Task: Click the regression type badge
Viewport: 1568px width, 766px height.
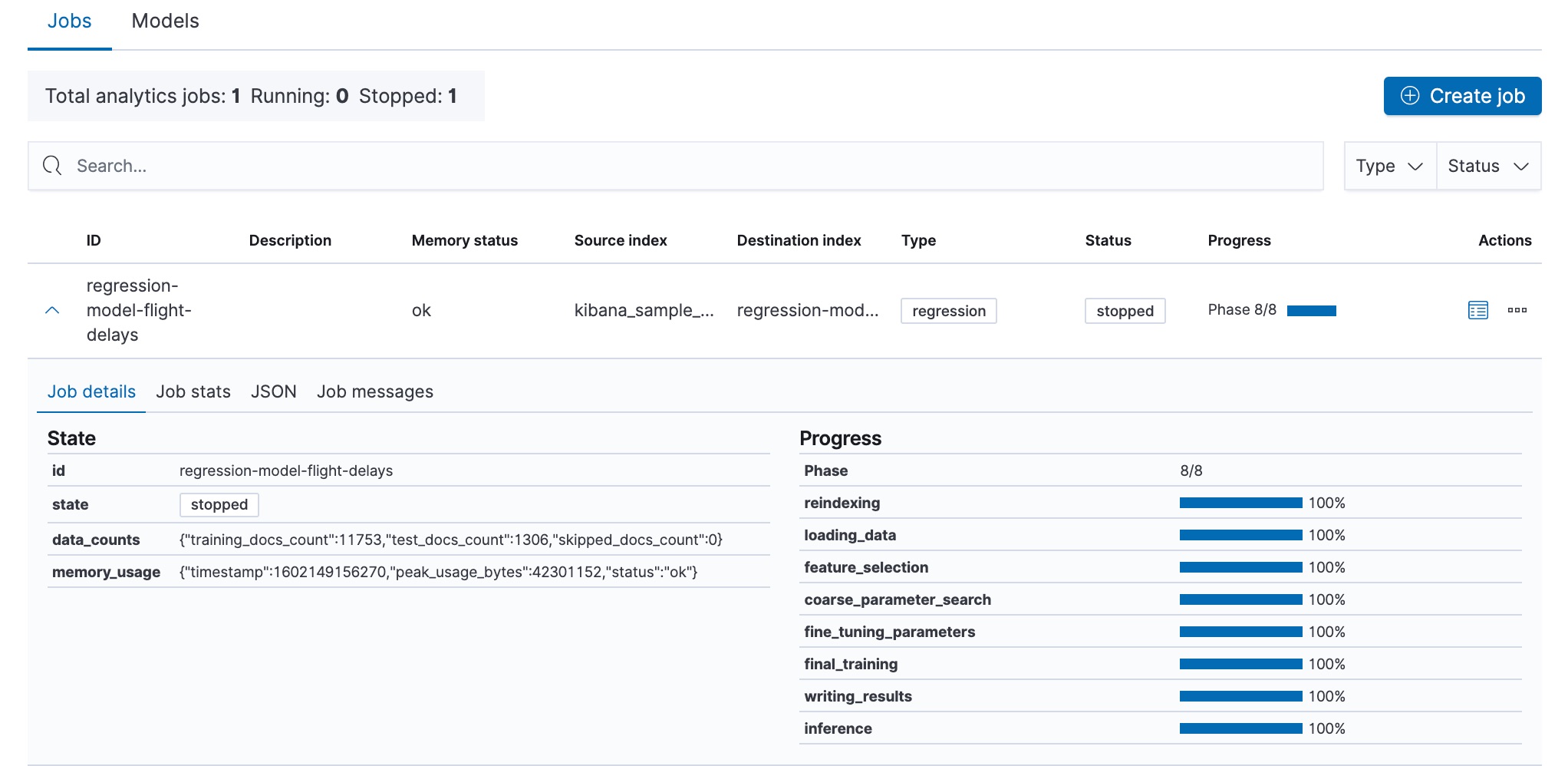Action: click(948, 310)
